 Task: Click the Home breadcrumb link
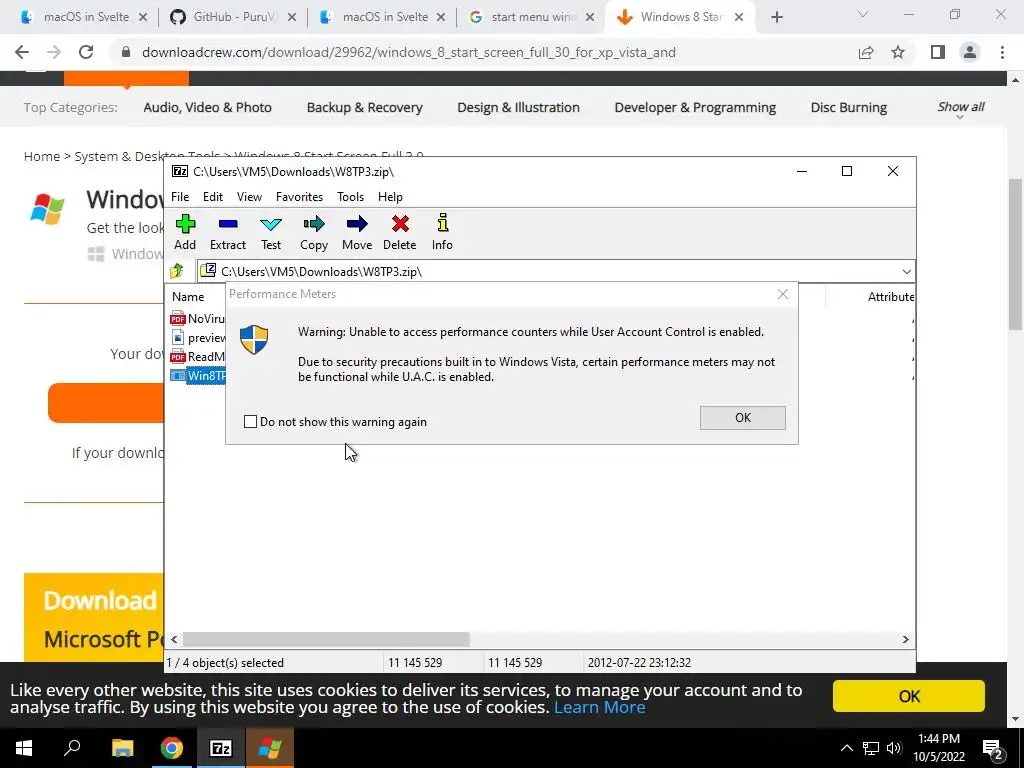tap(42, 156)
